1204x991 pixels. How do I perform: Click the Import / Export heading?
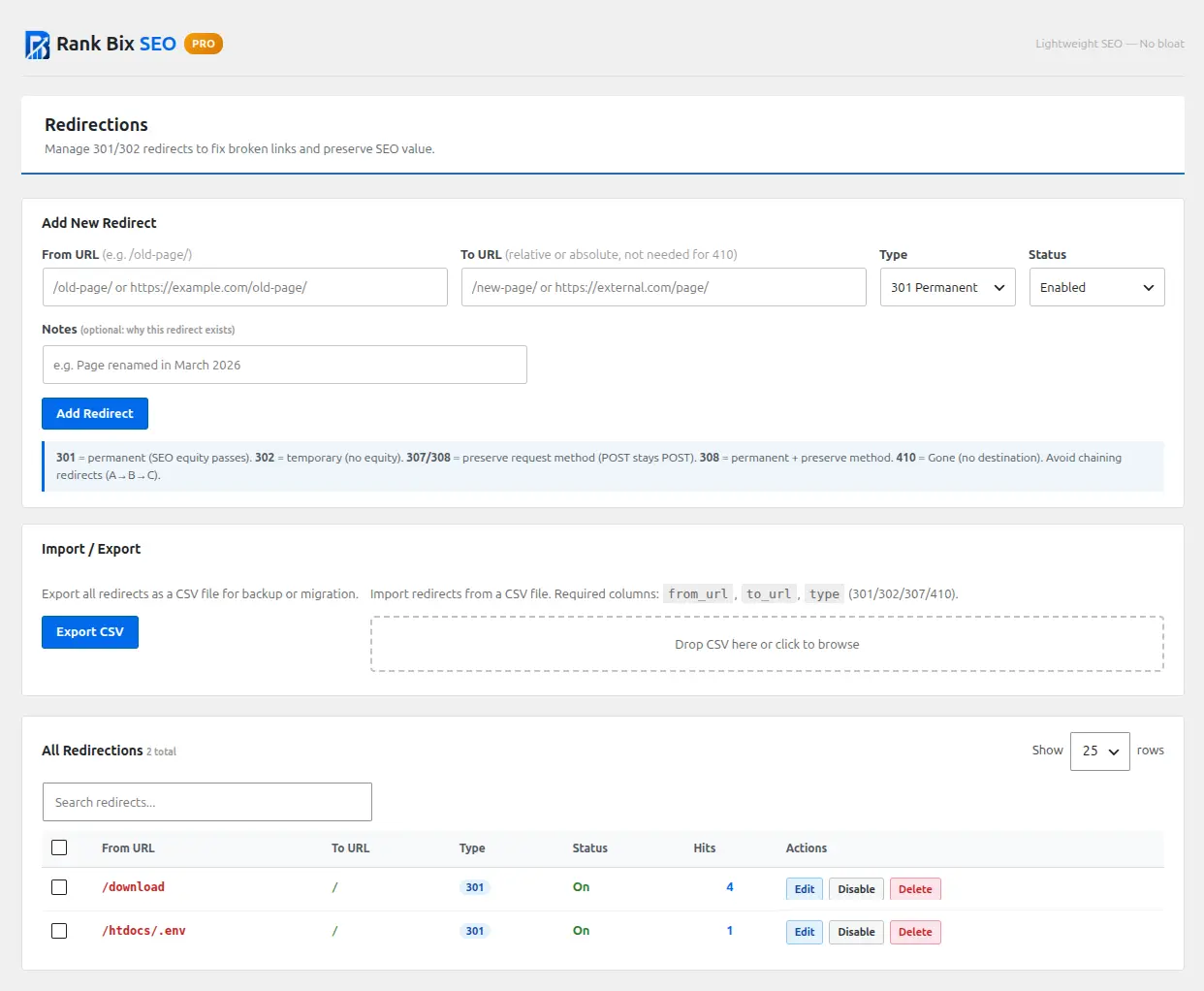[x=91, y=549]
